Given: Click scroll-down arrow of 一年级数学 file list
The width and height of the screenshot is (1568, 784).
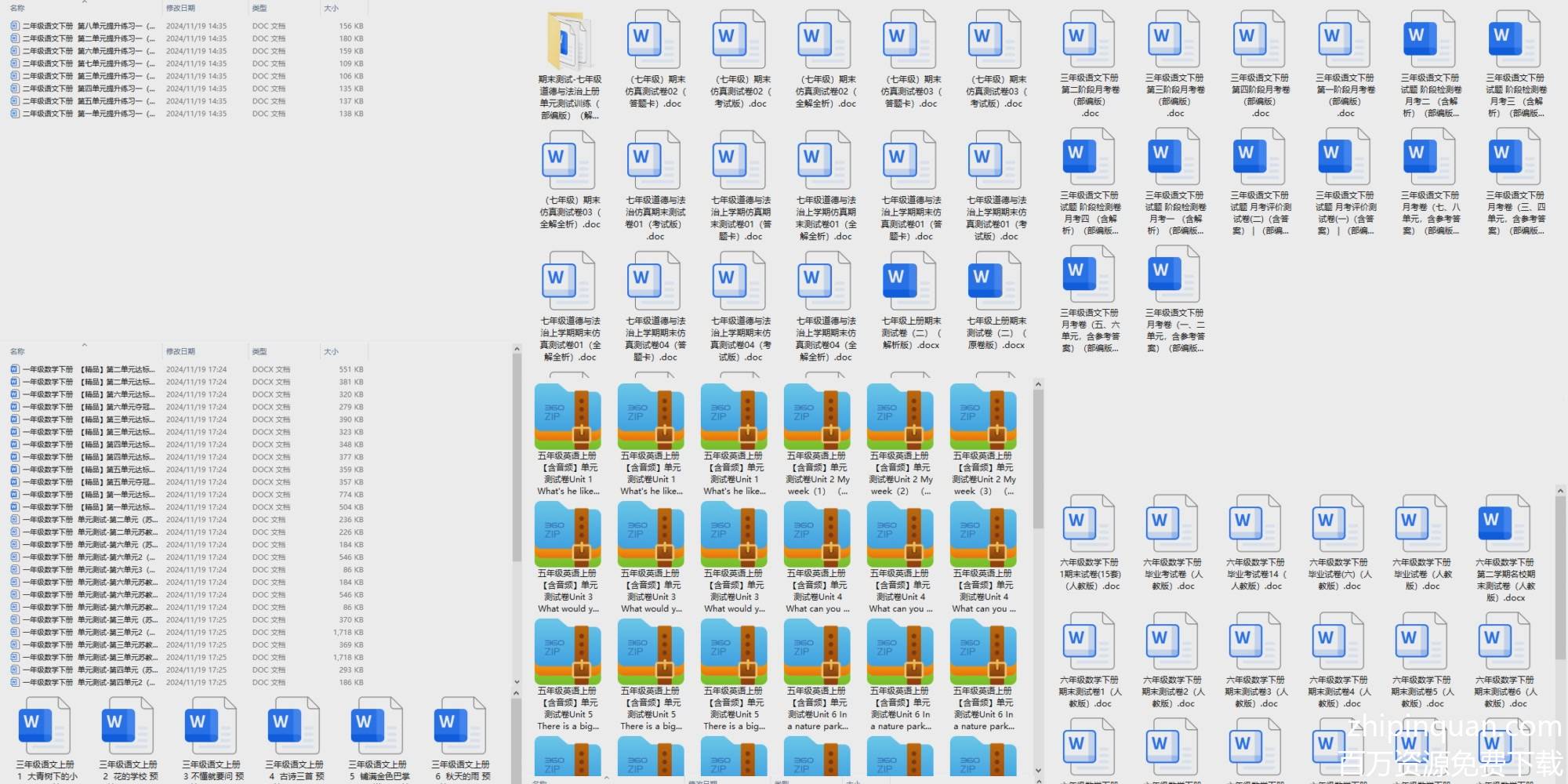Looking at the screenshot, I should (516, 682).
